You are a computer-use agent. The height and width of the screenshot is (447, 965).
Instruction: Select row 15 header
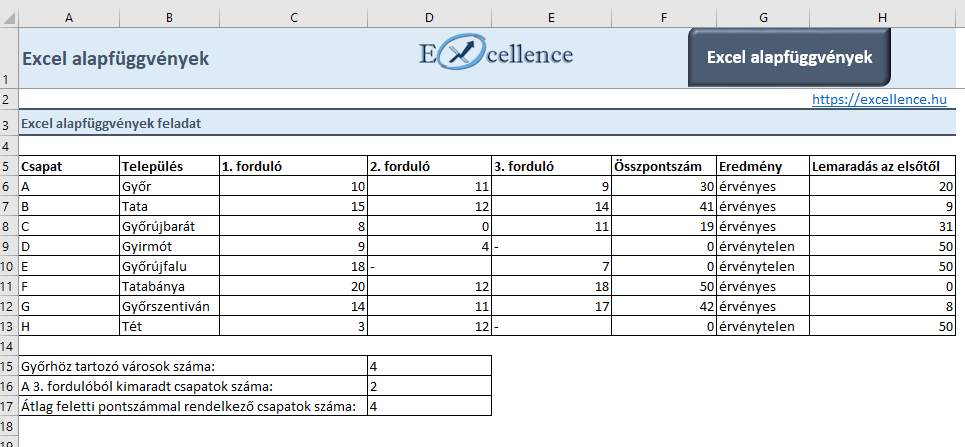point(9,366)
